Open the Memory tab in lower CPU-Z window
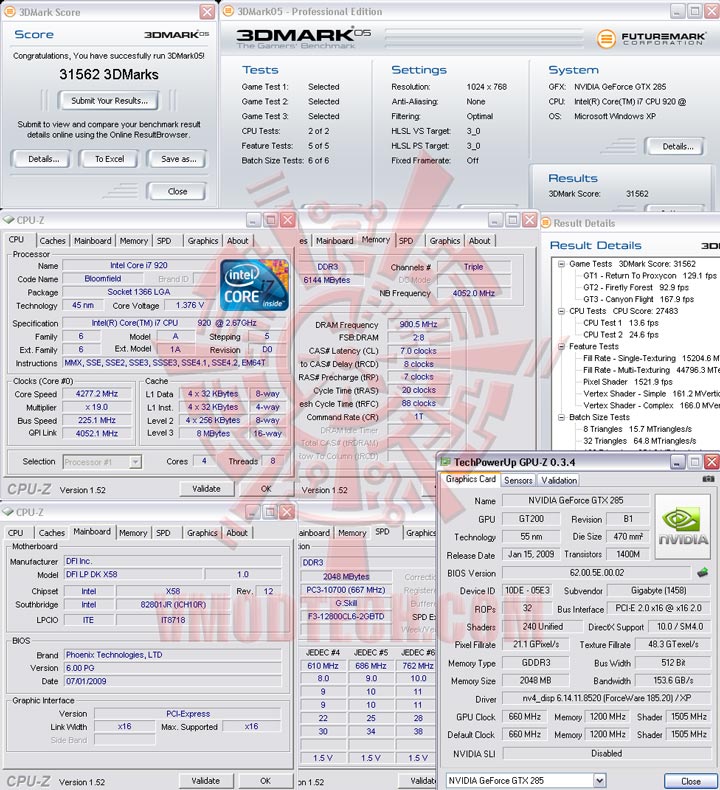720x790 pixels. click(133, 533)
